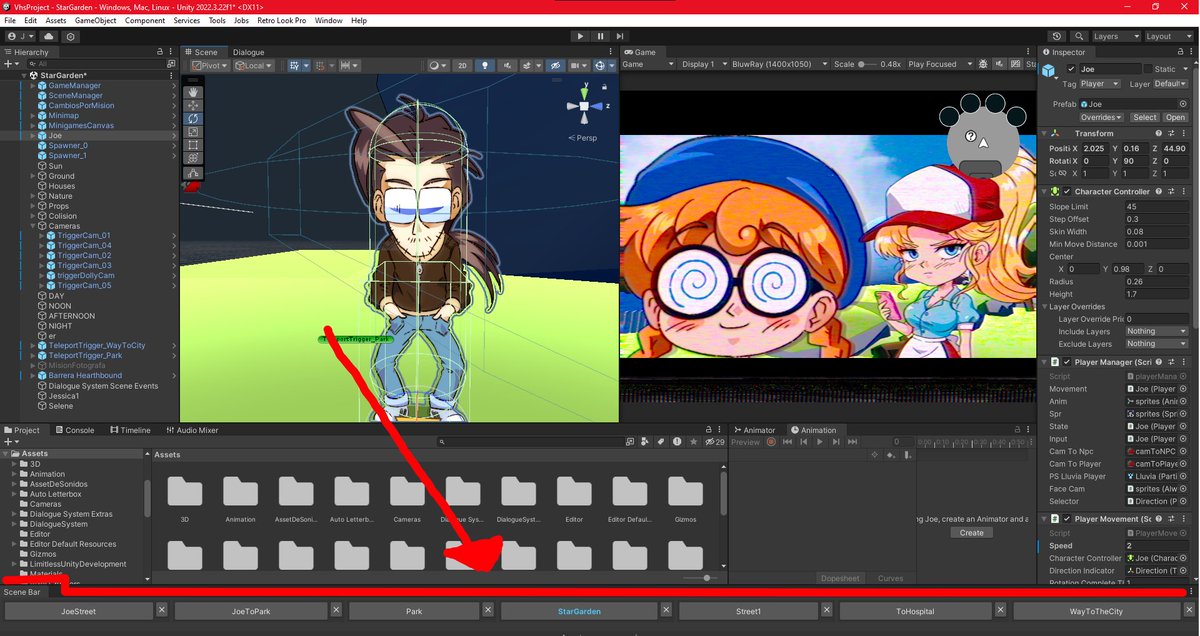Open the WayToTheCity scene button
Screen dimensions: 1200x636
click(x=1098, y=610)
